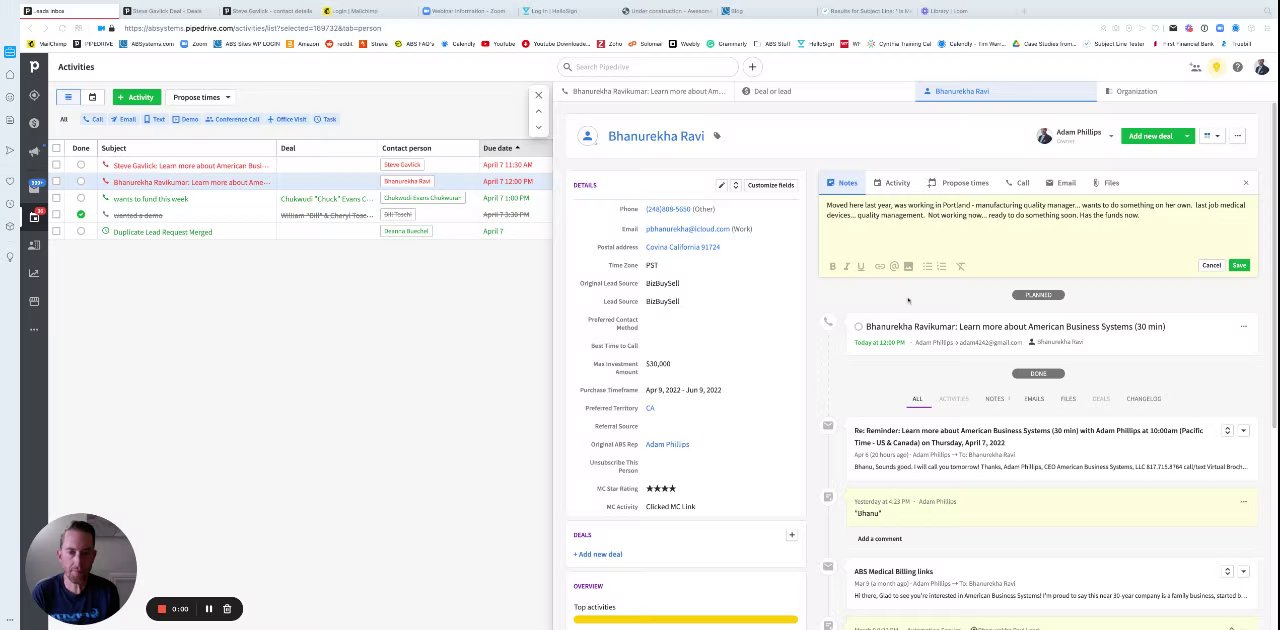This screenshot has height=630, width=1280.
Task: Open the Leads target icon in Pipedrive sidebar
Action: [34, 96]
